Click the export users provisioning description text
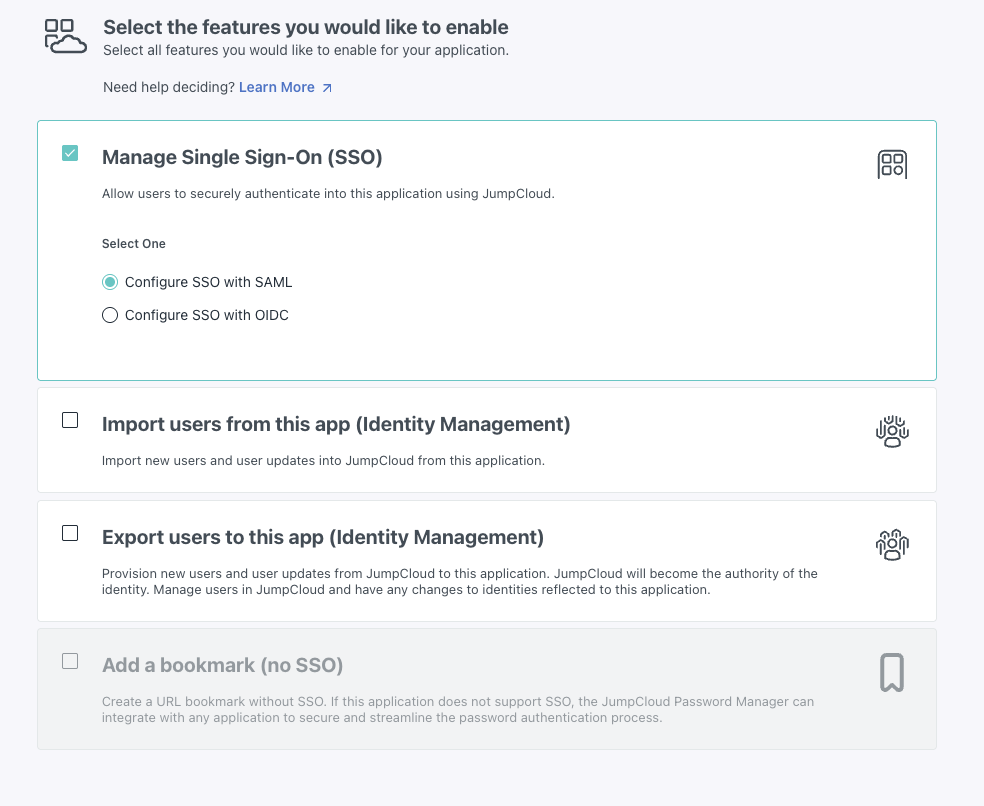 click(459, 582)
